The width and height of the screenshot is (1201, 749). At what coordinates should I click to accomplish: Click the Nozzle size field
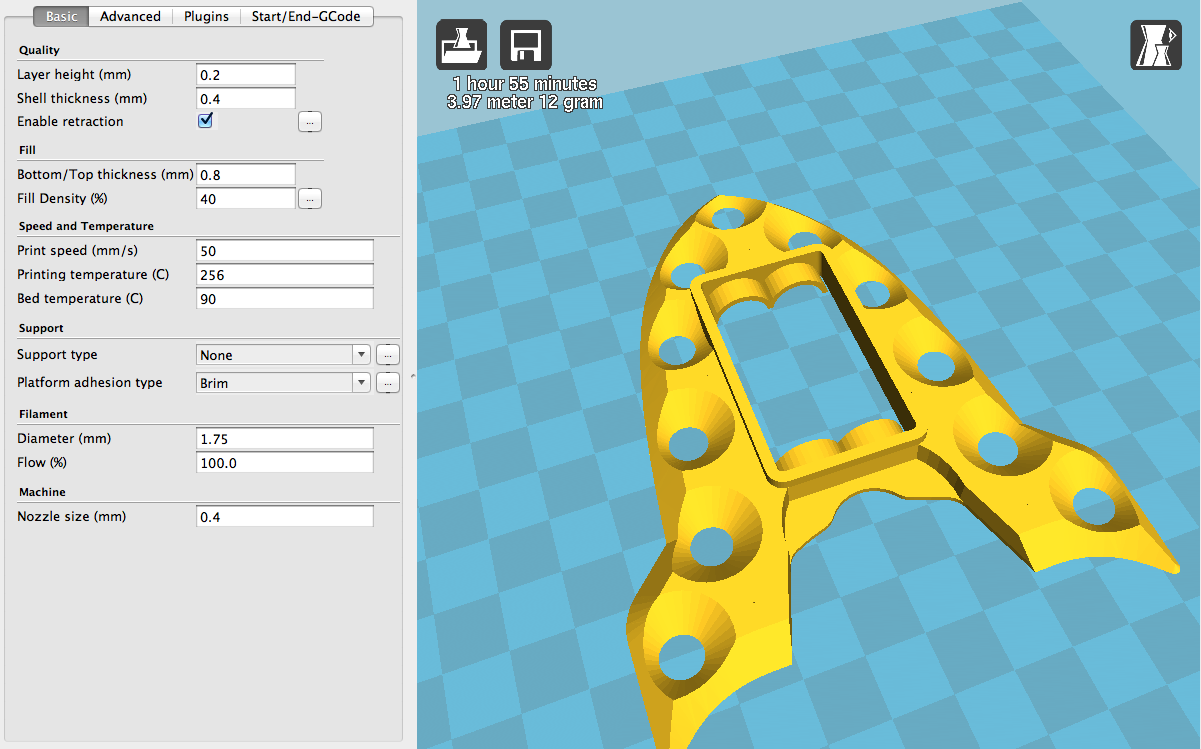285,517
